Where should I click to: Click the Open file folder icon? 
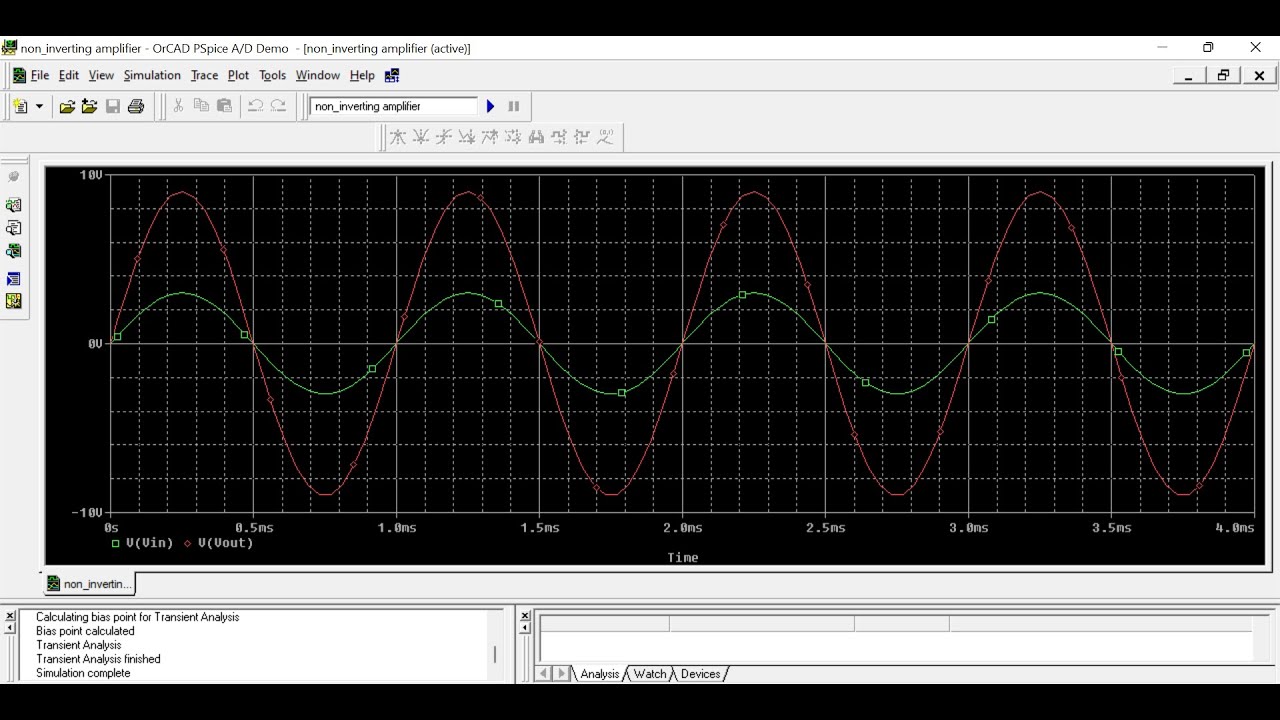pyautogui.click(x=67, y=106)
